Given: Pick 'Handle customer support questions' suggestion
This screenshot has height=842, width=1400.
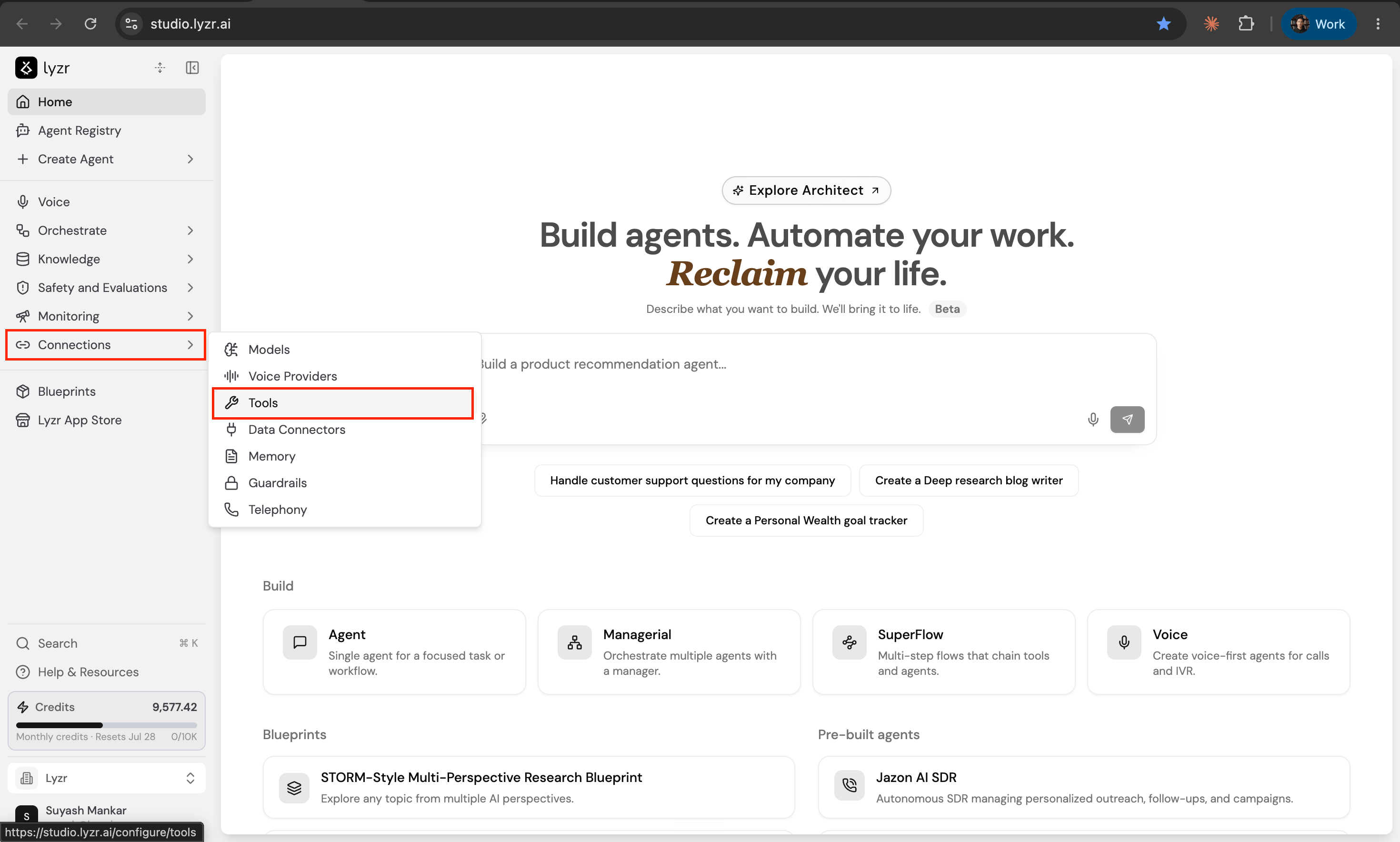Looking at the screenshot, I should [692, 481].
